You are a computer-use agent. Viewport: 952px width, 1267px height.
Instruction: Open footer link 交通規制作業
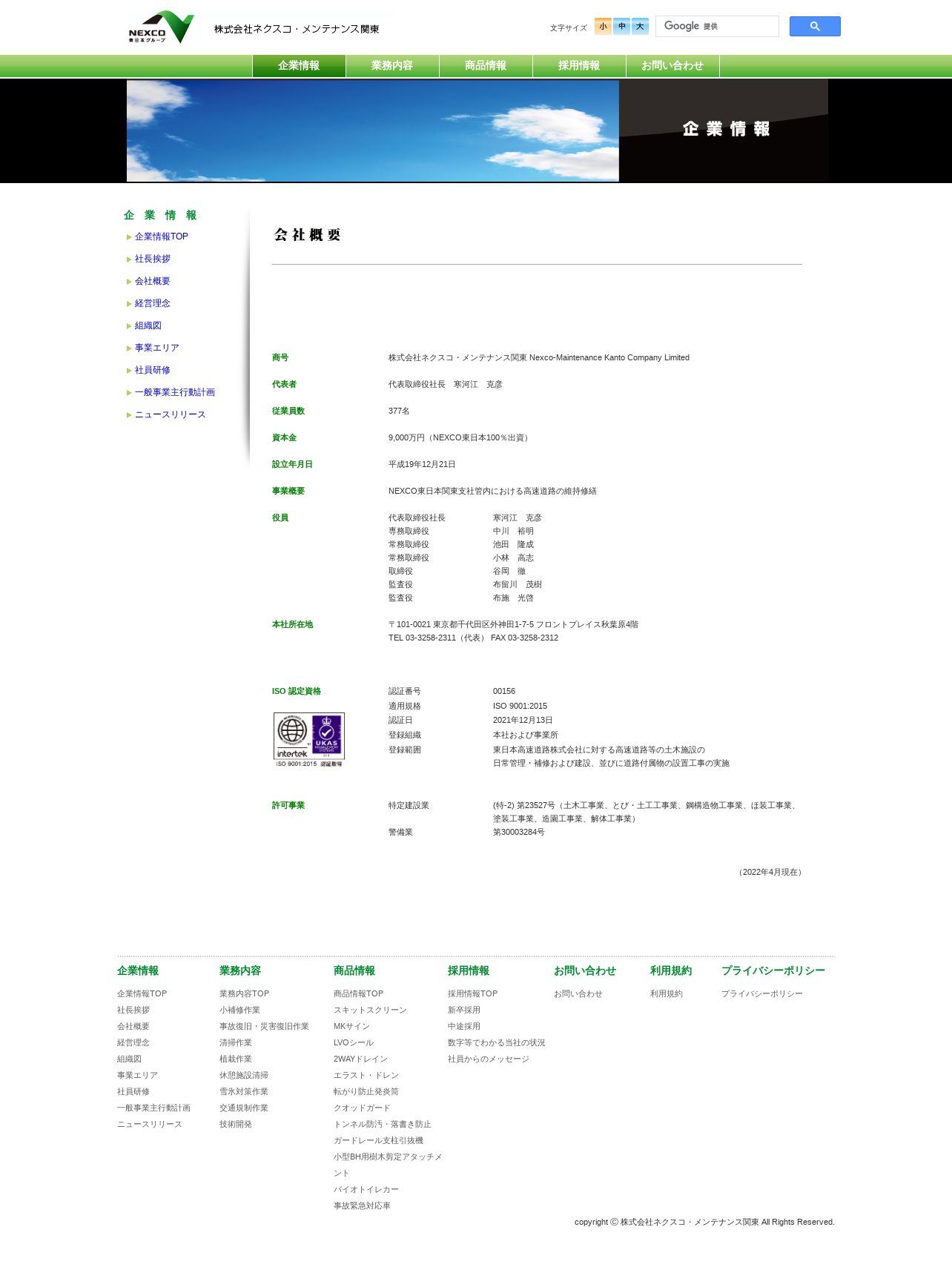pyautogui.click(x=244, y=1108)
